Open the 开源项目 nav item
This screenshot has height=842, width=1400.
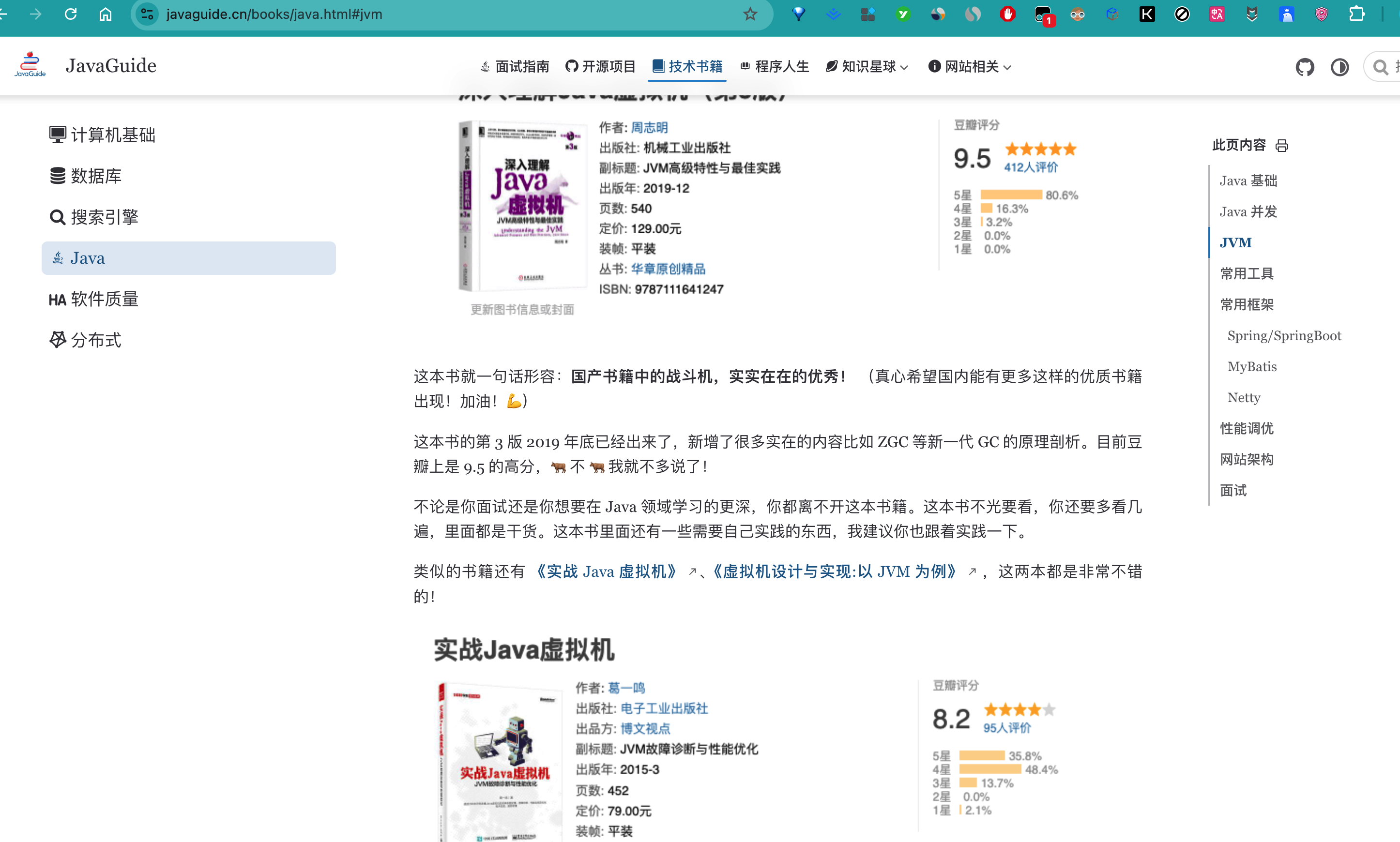coord(600,66)
